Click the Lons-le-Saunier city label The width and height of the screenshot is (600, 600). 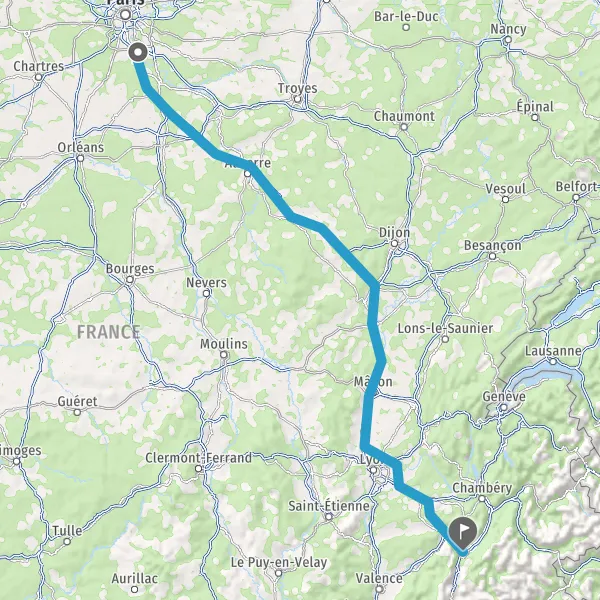point(445,328)
